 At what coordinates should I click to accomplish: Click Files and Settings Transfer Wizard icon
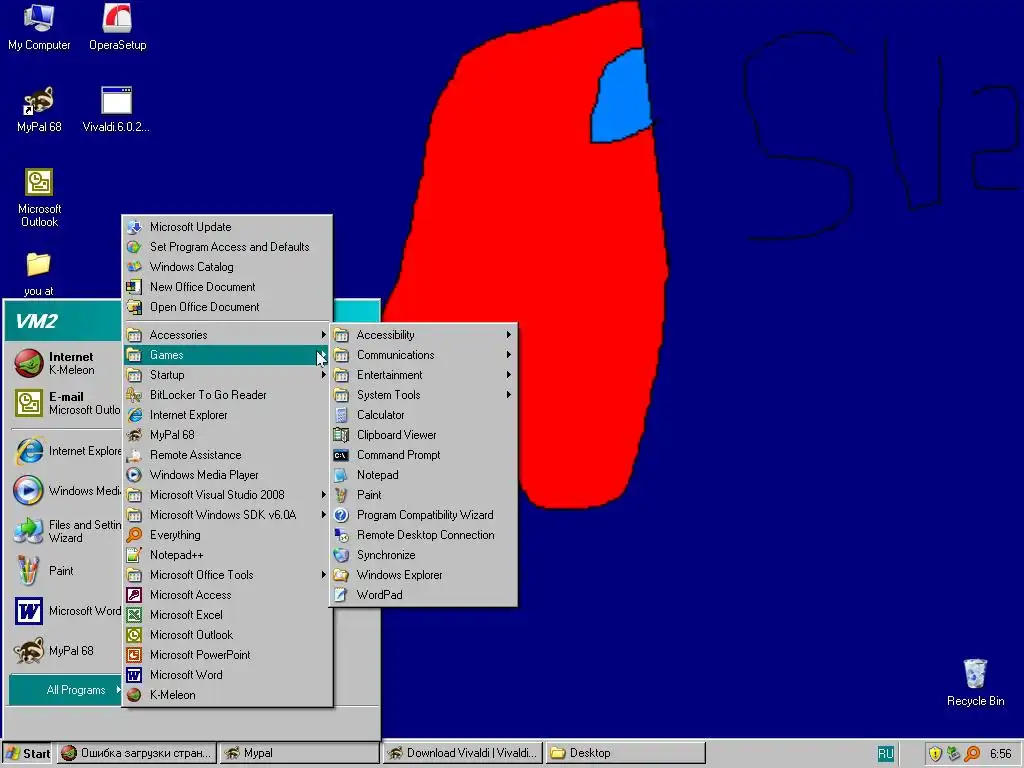29,531
